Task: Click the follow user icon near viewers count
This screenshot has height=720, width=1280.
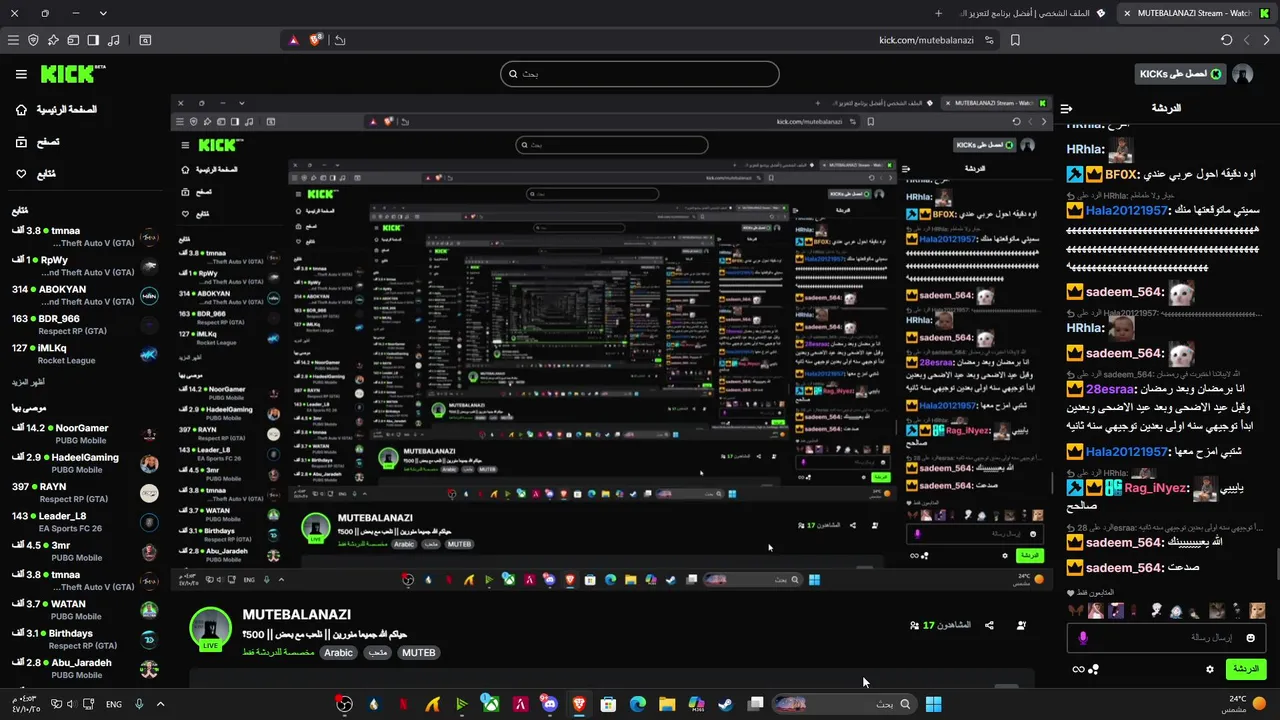Action: tap(1021, 625)
